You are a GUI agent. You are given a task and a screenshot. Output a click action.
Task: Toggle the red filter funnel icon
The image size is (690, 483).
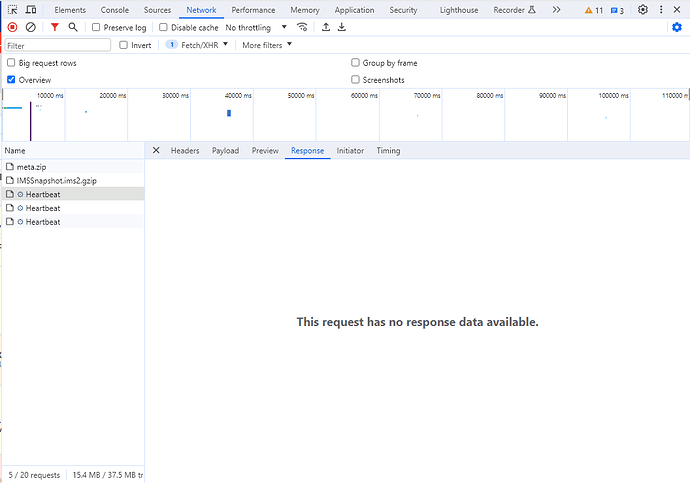coord(55,27)
